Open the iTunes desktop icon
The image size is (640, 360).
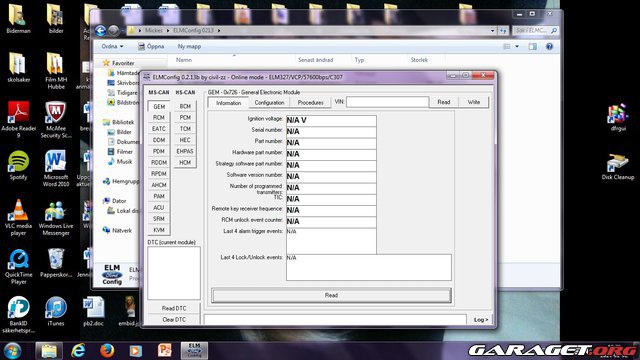pos(56,311)
